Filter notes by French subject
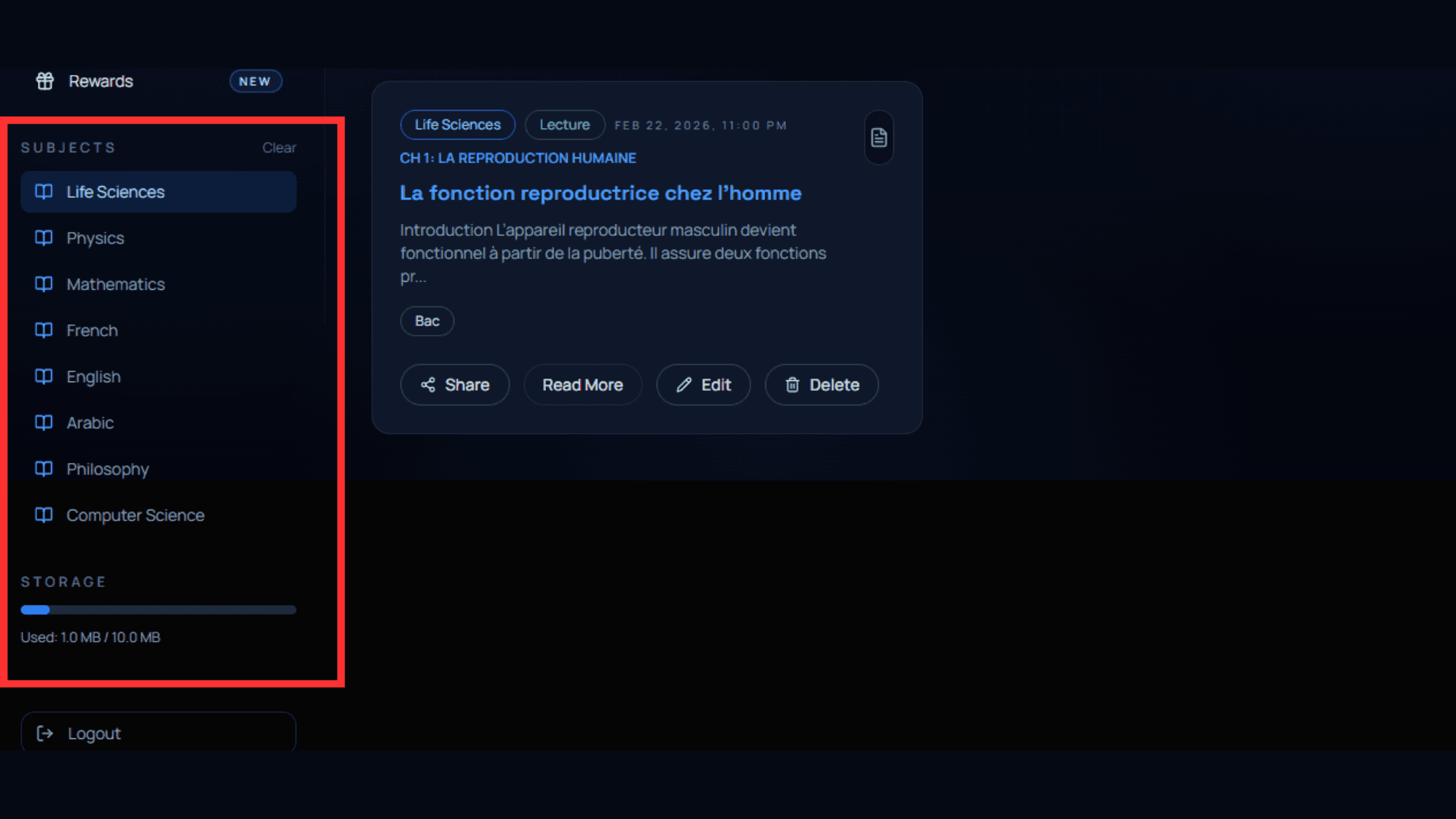 92,331
